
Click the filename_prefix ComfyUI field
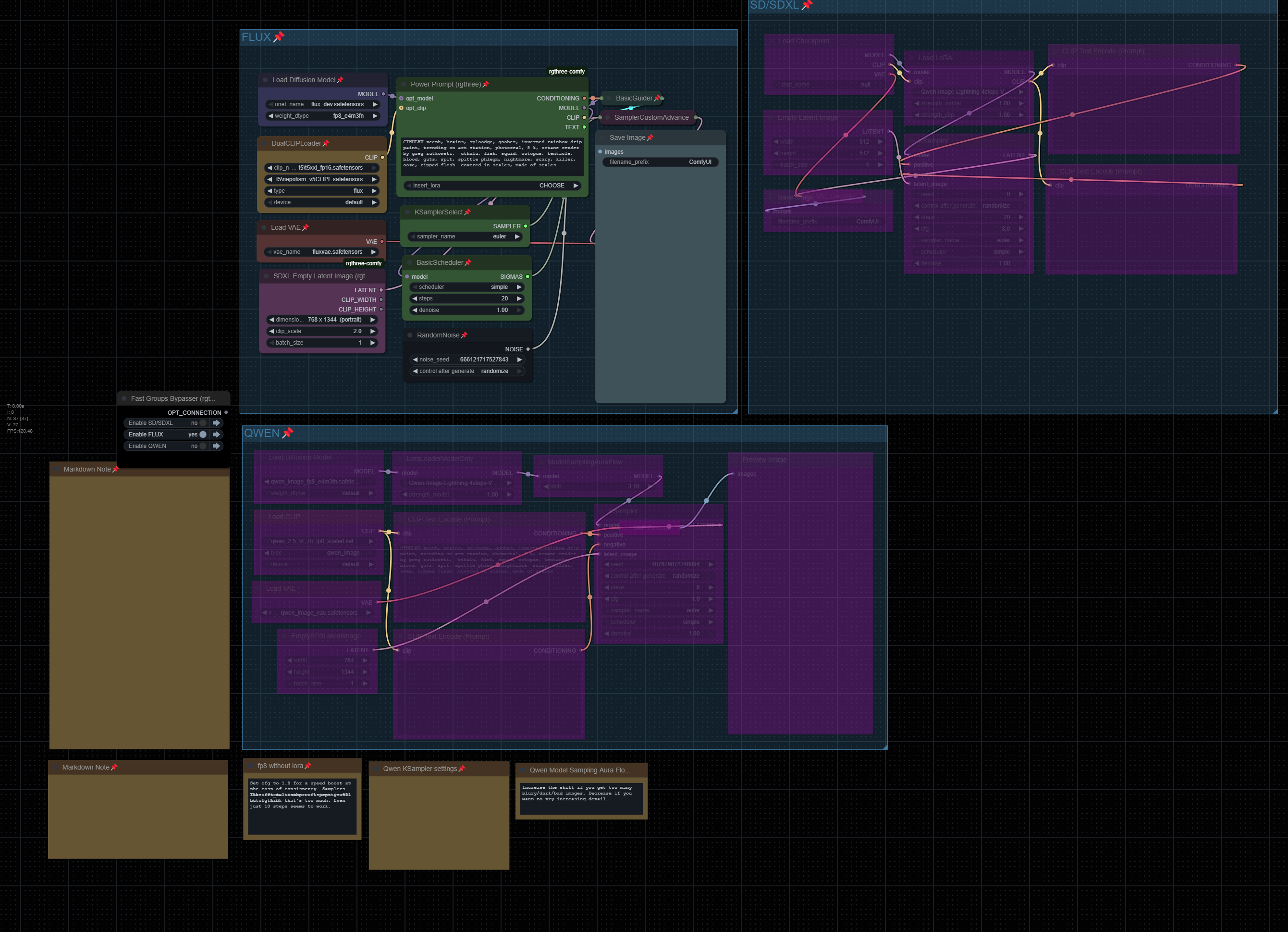click(x=660, y=162)
